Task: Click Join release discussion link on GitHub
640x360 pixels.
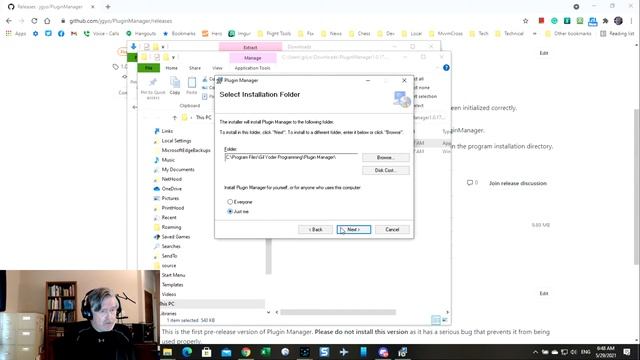Action: coord(518,183)
